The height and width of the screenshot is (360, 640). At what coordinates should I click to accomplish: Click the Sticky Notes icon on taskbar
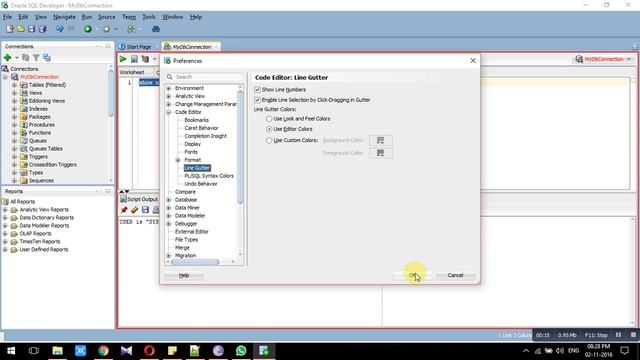[172, 351]
